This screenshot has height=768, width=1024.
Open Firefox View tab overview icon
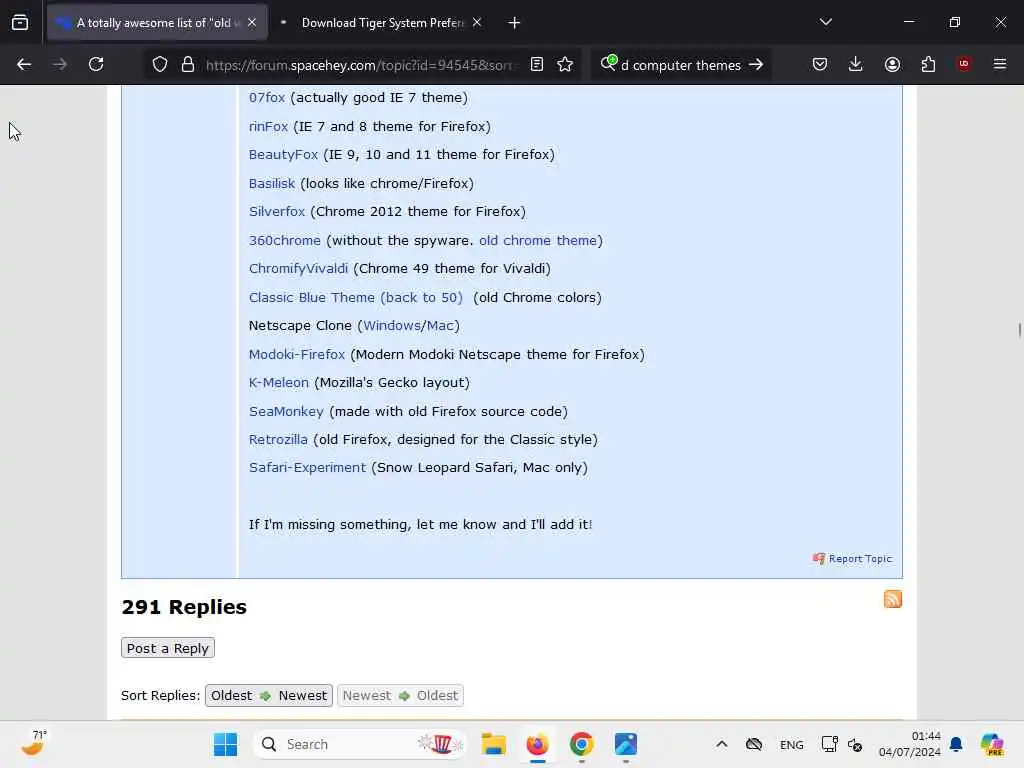coord(20,23)
